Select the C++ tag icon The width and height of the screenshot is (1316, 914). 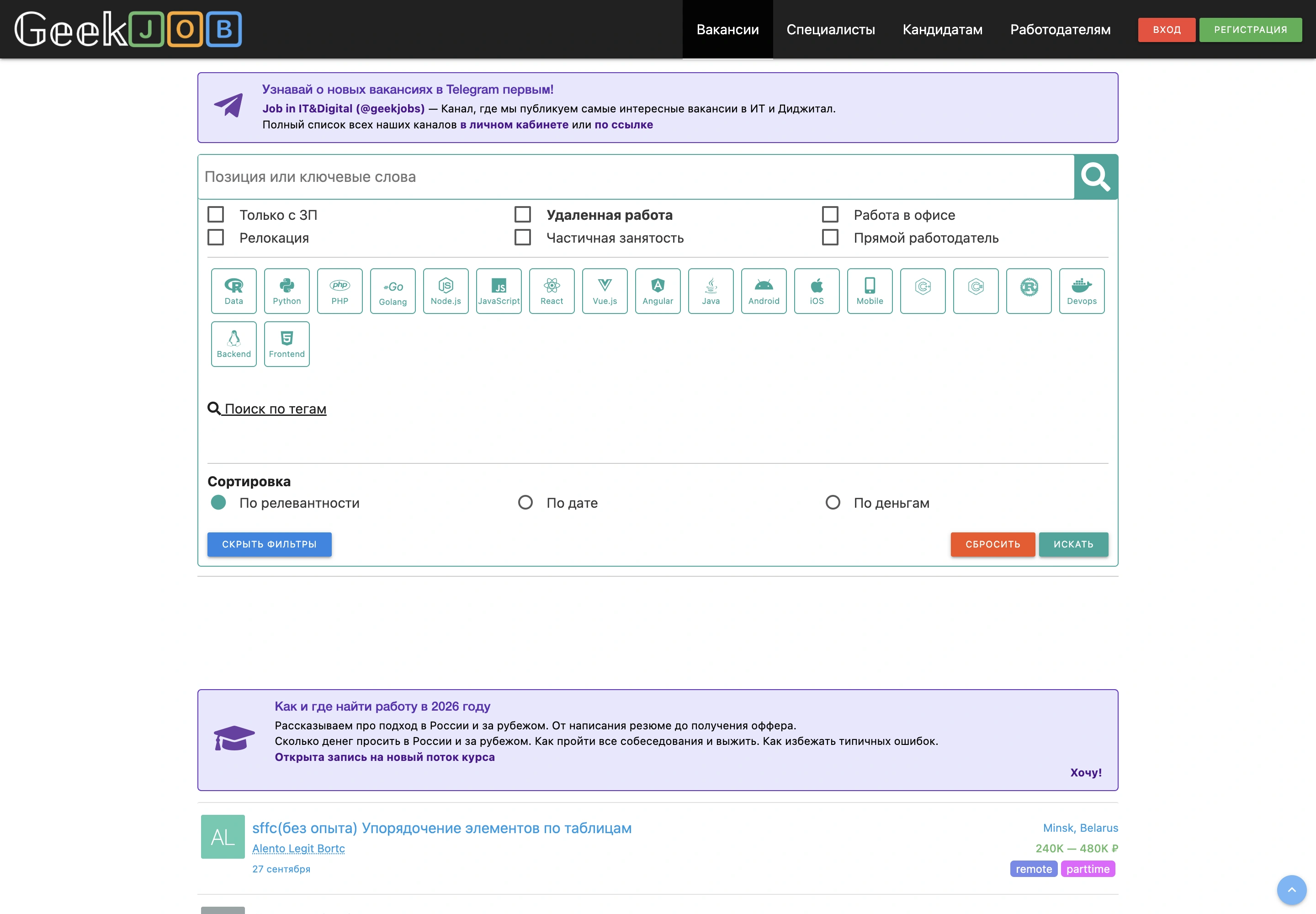pos(923,291)
